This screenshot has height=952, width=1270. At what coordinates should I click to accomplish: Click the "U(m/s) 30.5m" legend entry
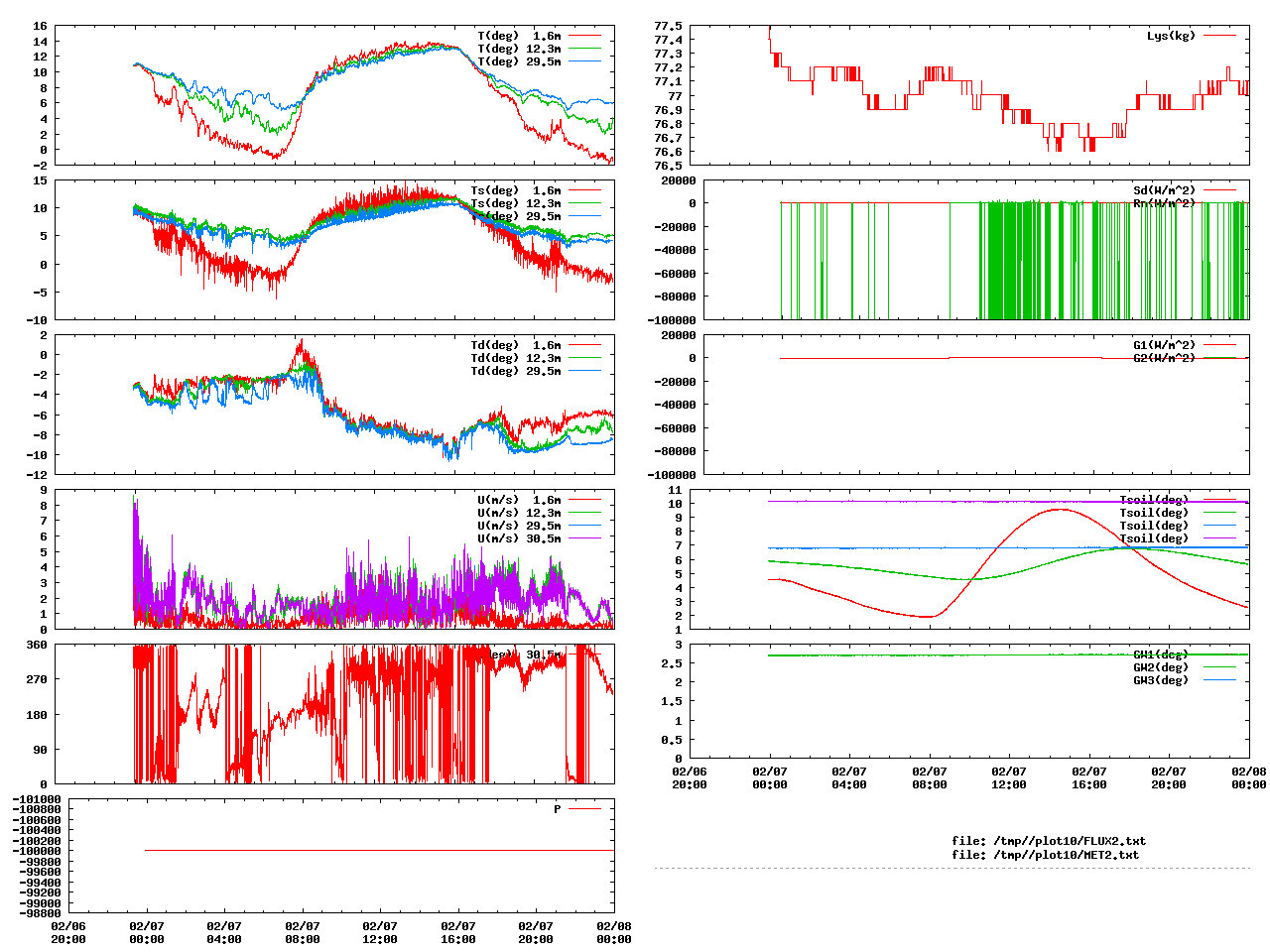[x=519, y=538]
